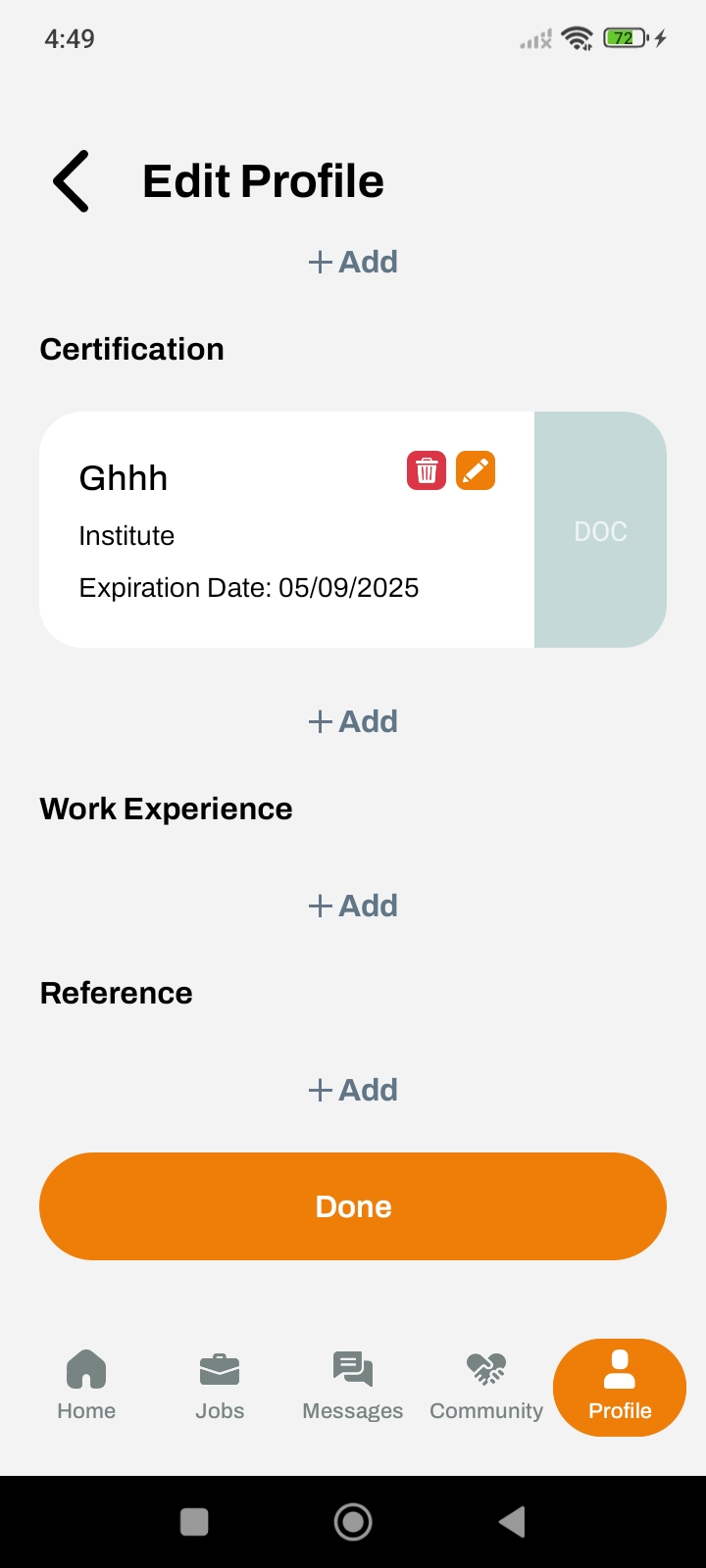Tap the battery indicator in status bar
Screen dimensions: 706x1568
click(625, 39)
